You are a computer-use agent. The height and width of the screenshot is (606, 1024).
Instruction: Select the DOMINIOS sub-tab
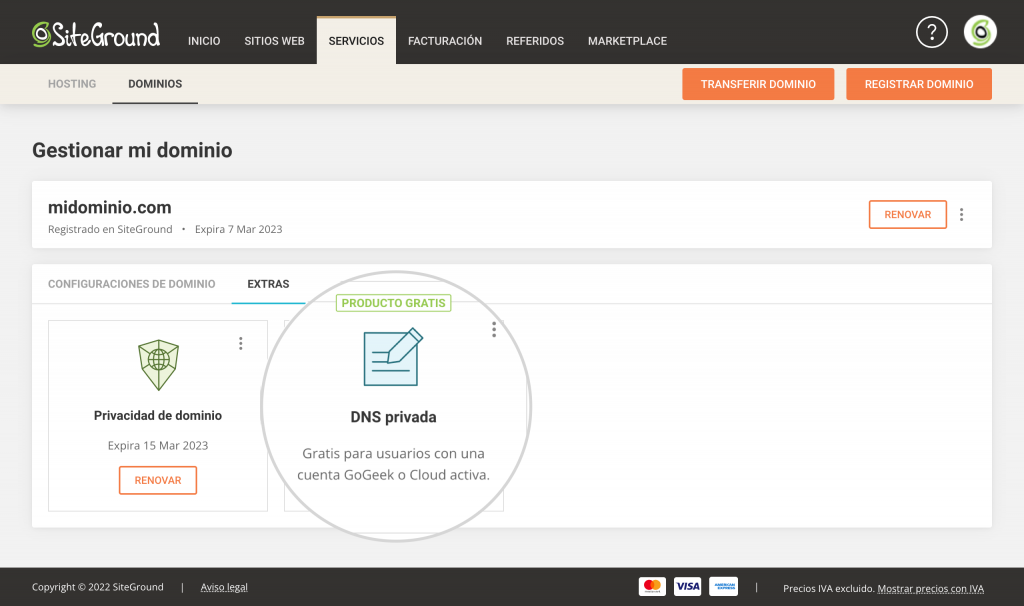(155, 84)
